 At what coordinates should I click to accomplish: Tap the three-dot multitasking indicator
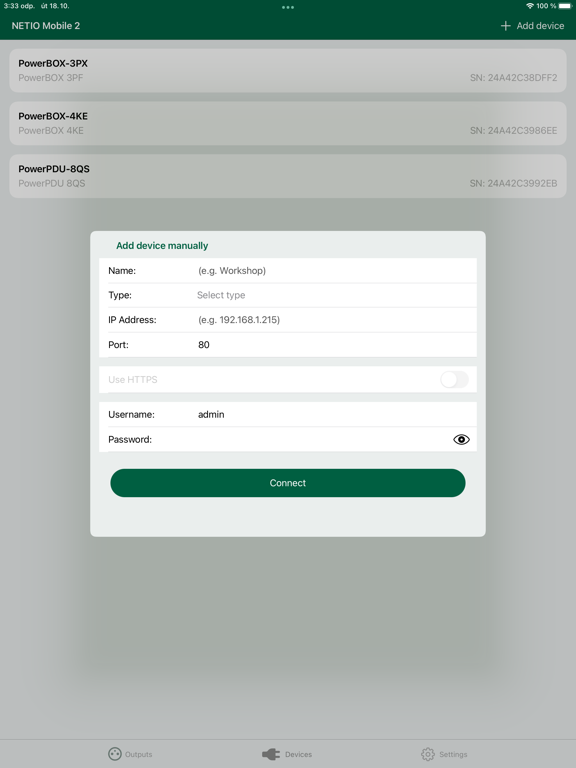pyautogui.click(x=288, y=7)
